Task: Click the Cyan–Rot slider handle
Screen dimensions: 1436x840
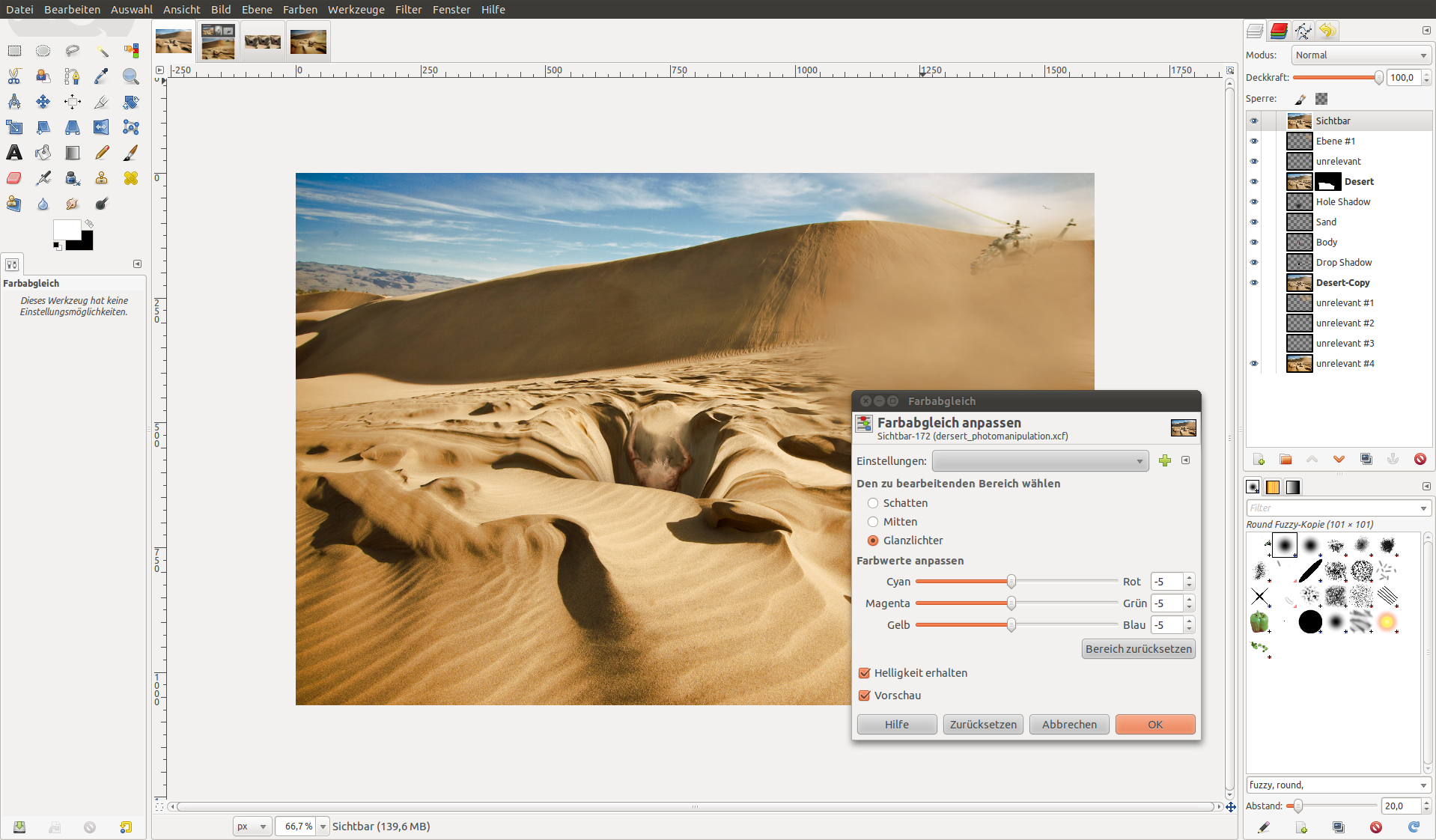Action: click(1011, 582)
